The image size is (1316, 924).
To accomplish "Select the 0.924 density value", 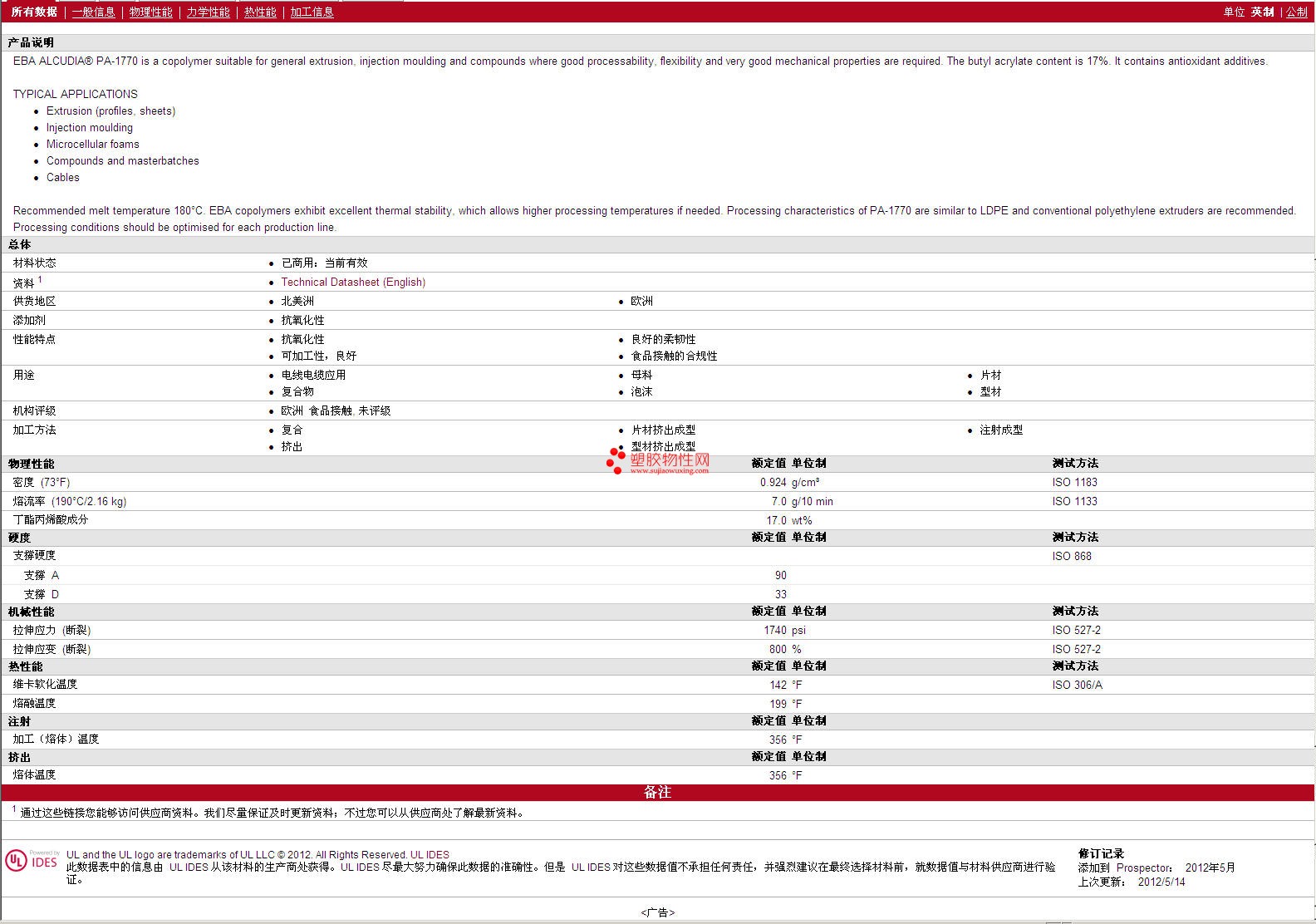I will (x=773, y=482).
